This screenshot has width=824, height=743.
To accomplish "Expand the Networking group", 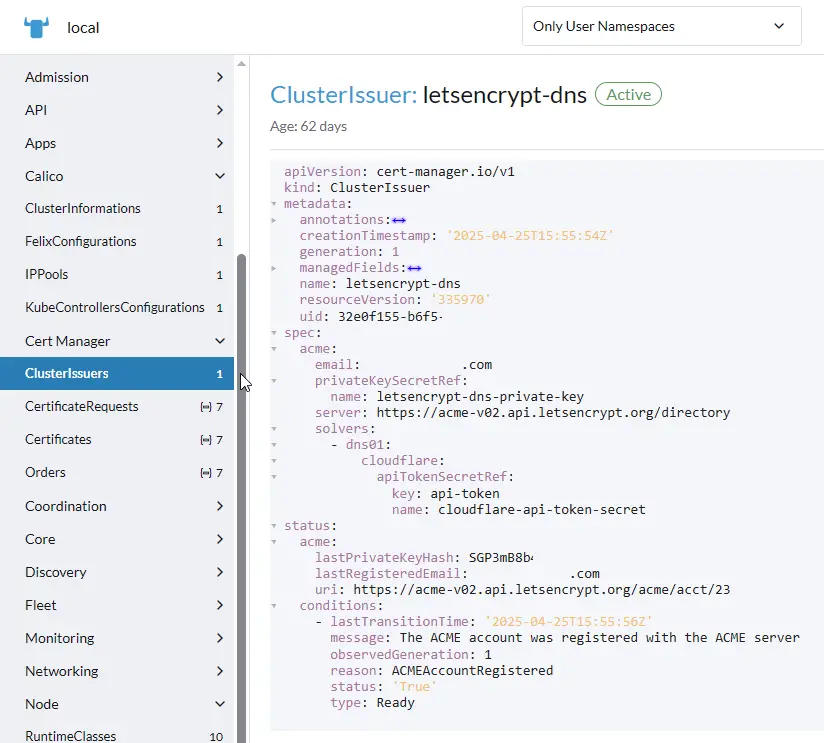I will tap(220, 672).
